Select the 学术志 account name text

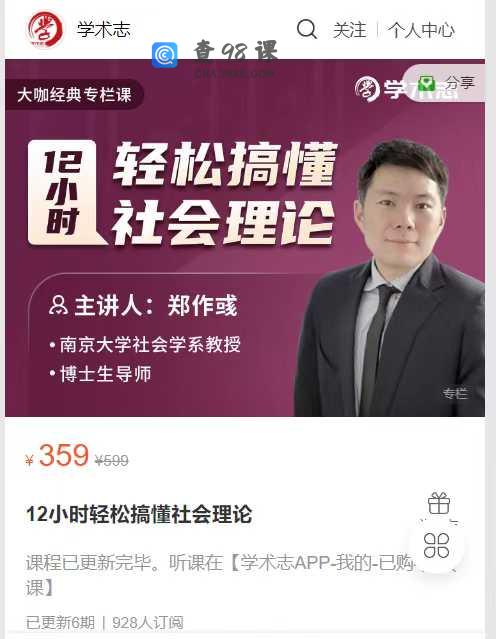[104, 29]
